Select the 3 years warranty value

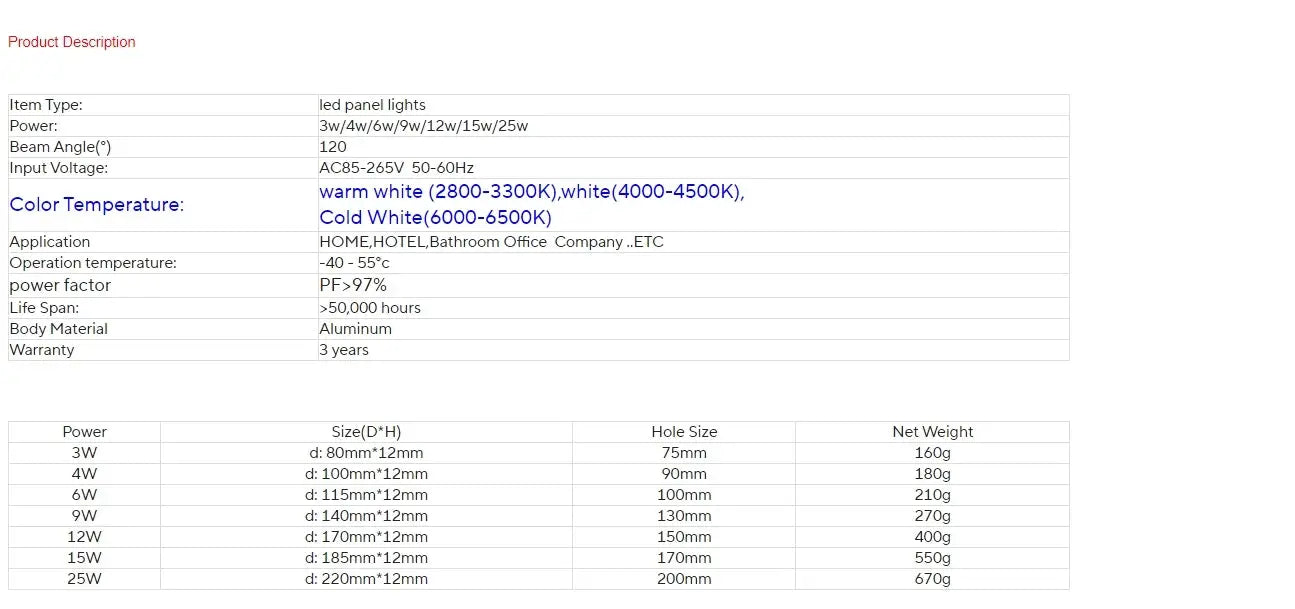[344, 350]
